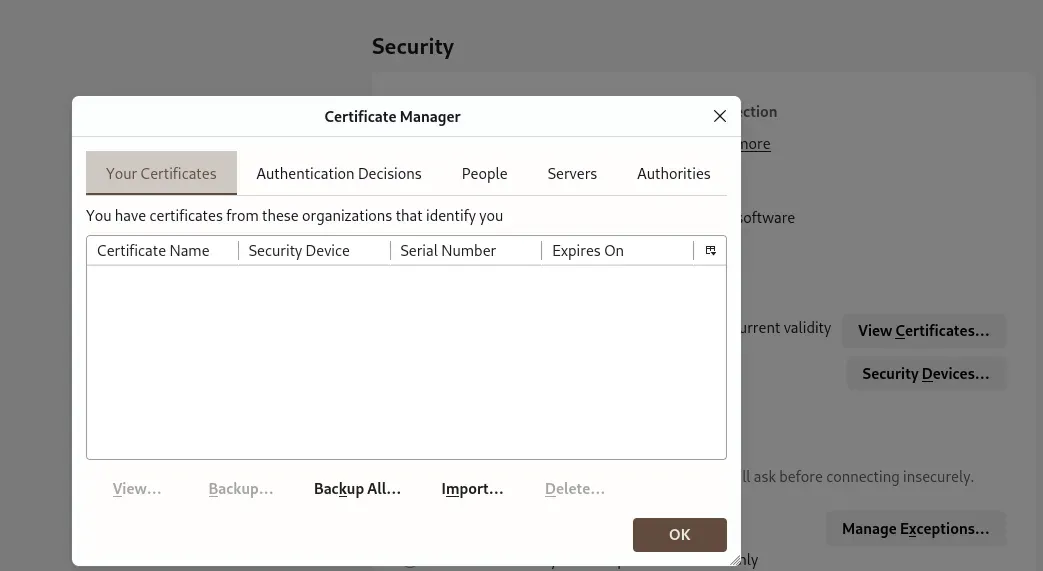This screenshot has width=1043, height=571.
Task: Switch to the Authentication Decisions tab
Action: coord(339,173)
